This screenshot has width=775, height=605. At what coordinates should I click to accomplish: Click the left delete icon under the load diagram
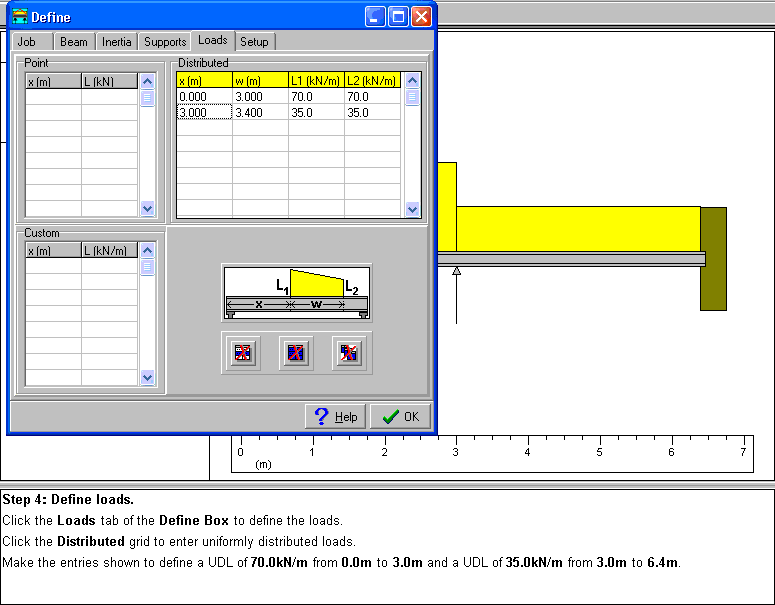[x=243, y=352]
